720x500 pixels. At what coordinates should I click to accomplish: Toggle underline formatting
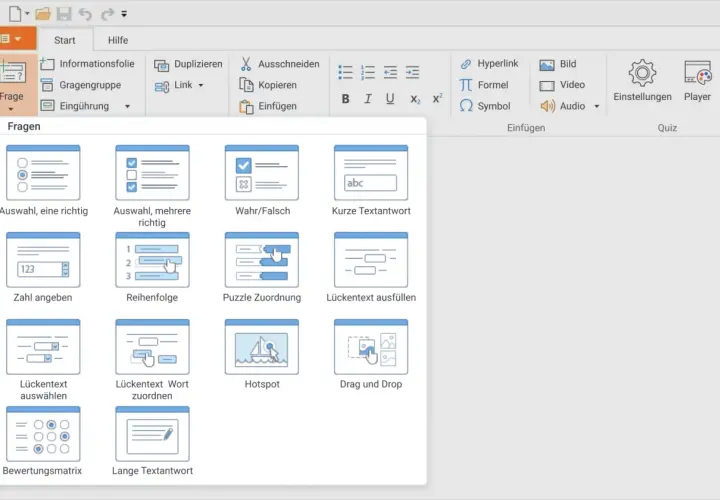(390, 99)
